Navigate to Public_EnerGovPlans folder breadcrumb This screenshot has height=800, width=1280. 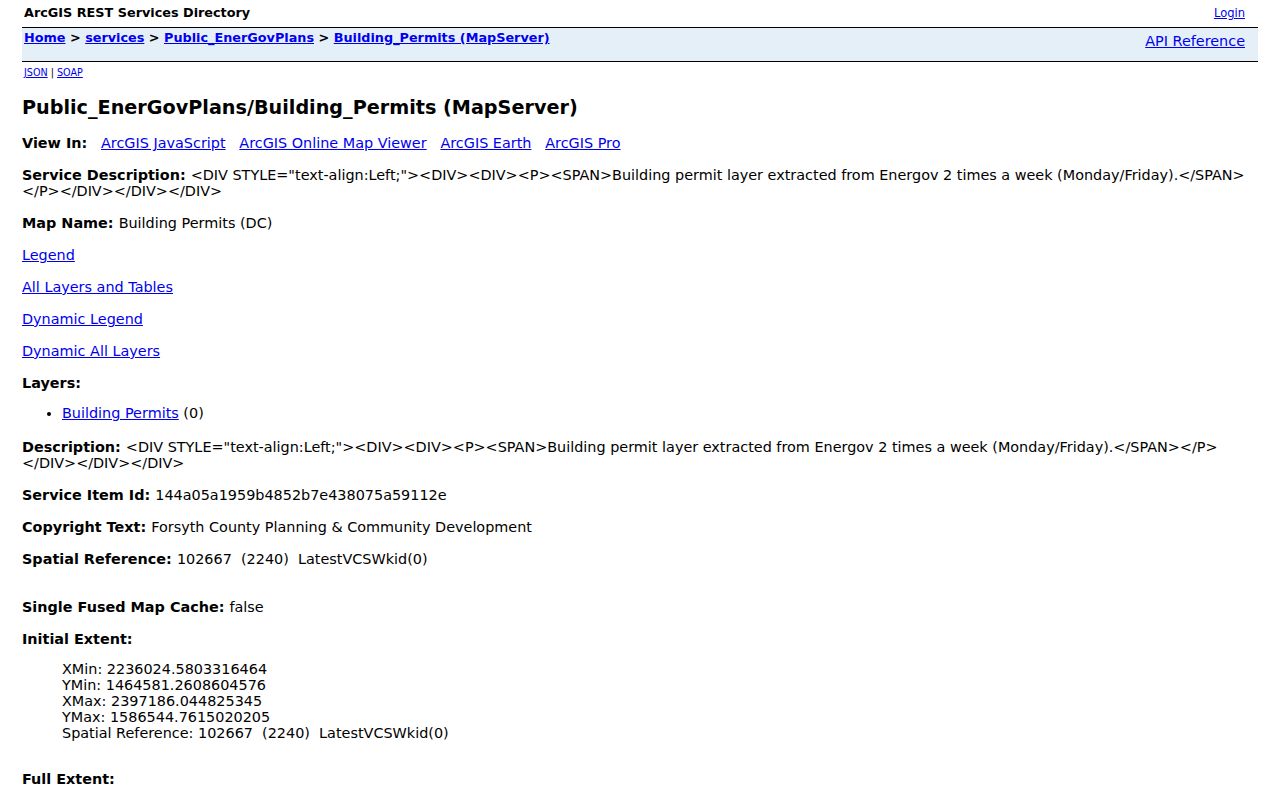point(239,38)
